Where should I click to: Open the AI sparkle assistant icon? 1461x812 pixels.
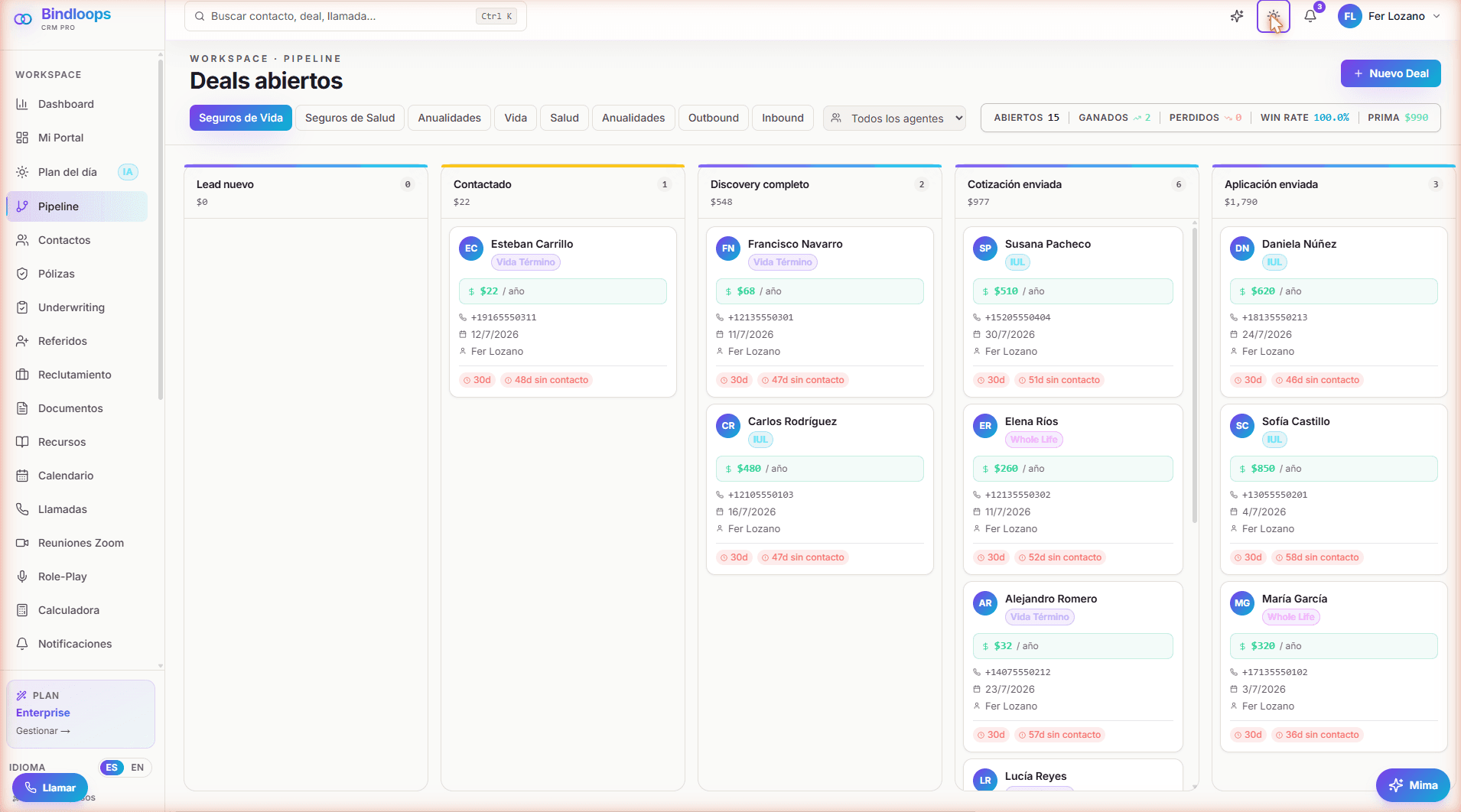pos(1237,16)
